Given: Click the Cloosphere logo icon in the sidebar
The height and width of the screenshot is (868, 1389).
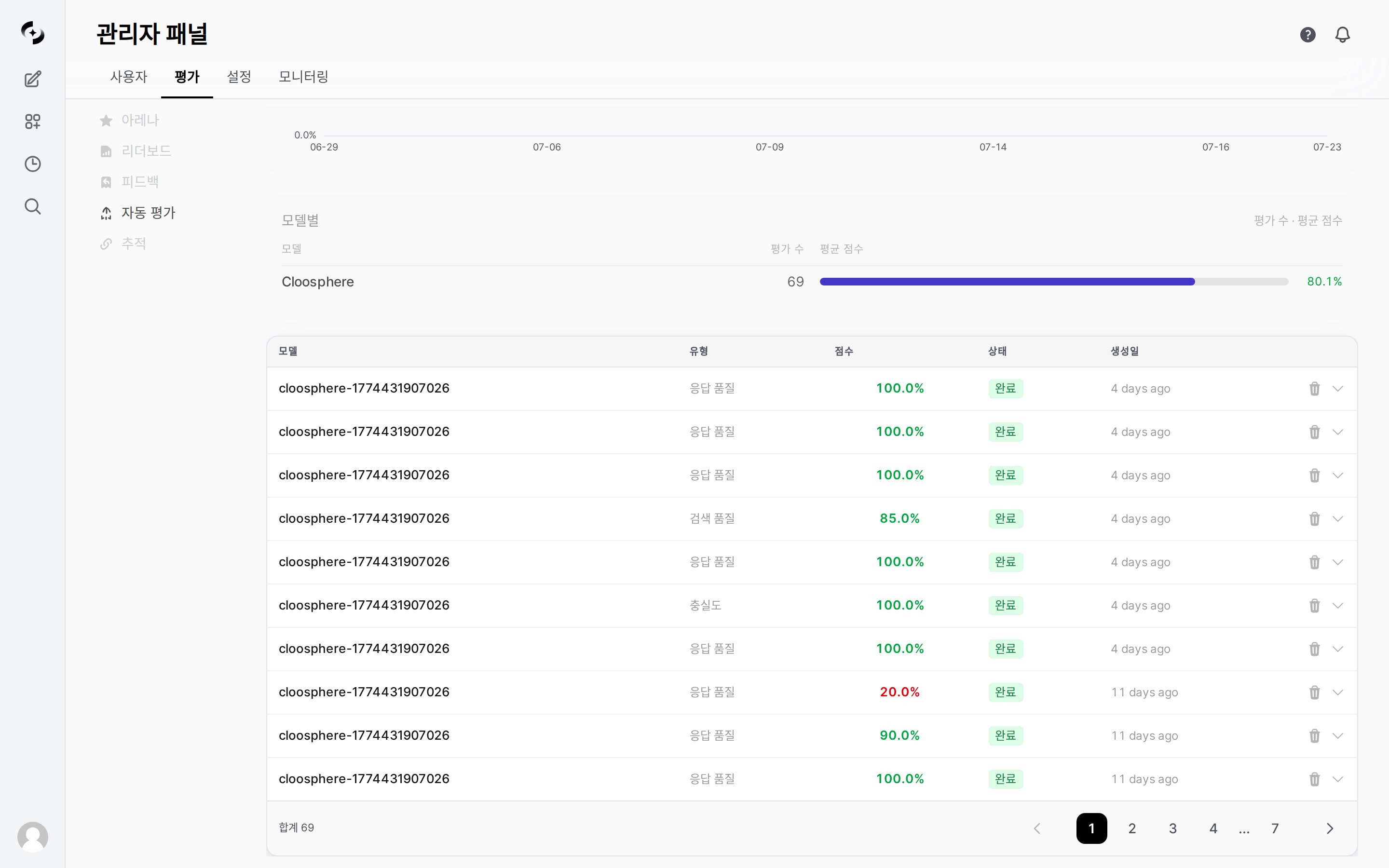Looking at the screenshot, I should [x=33, y=33].
